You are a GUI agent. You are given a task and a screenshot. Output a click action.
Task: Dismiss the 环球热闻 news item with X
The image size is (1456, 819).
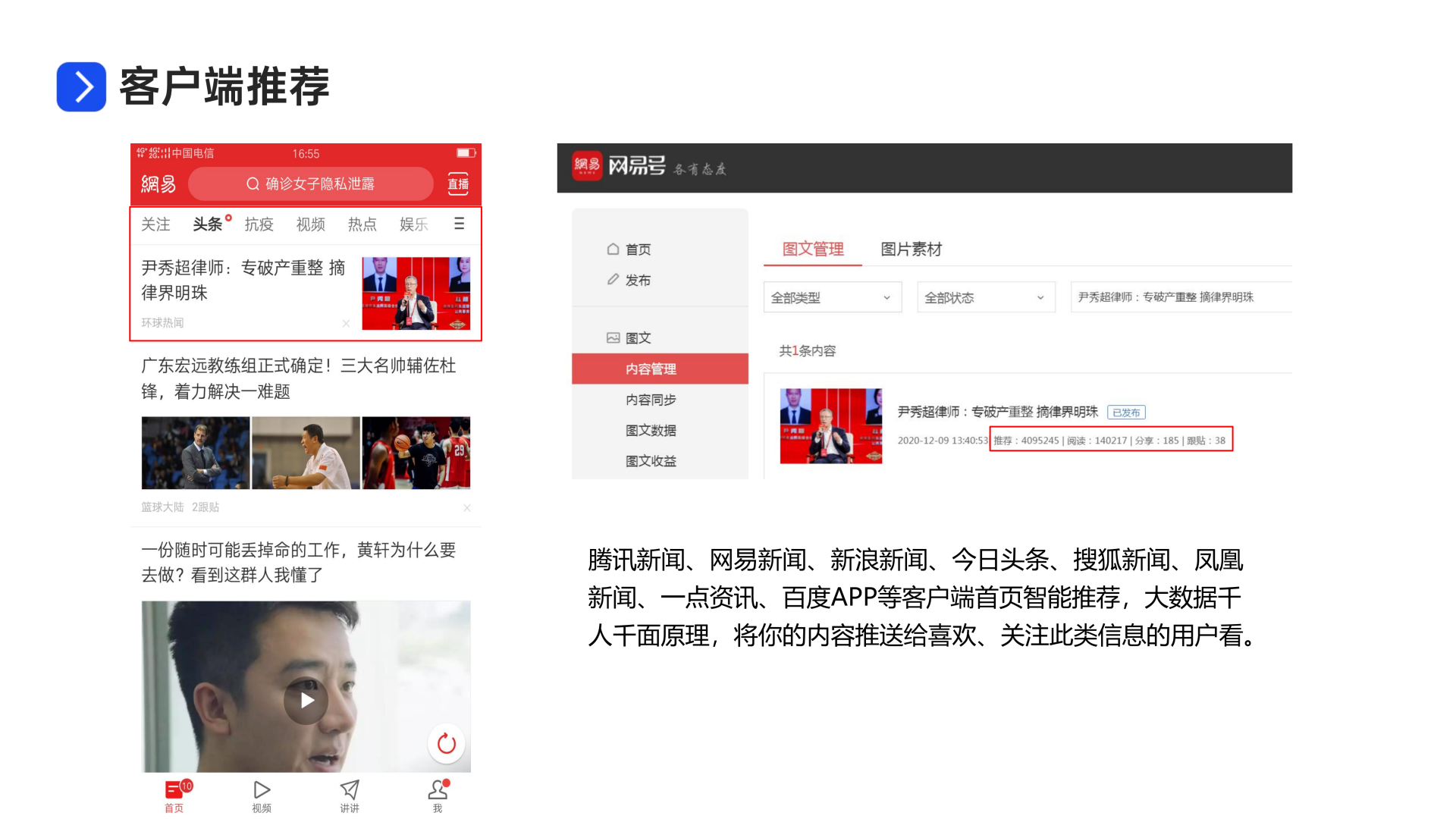click(x=346, y=323)
